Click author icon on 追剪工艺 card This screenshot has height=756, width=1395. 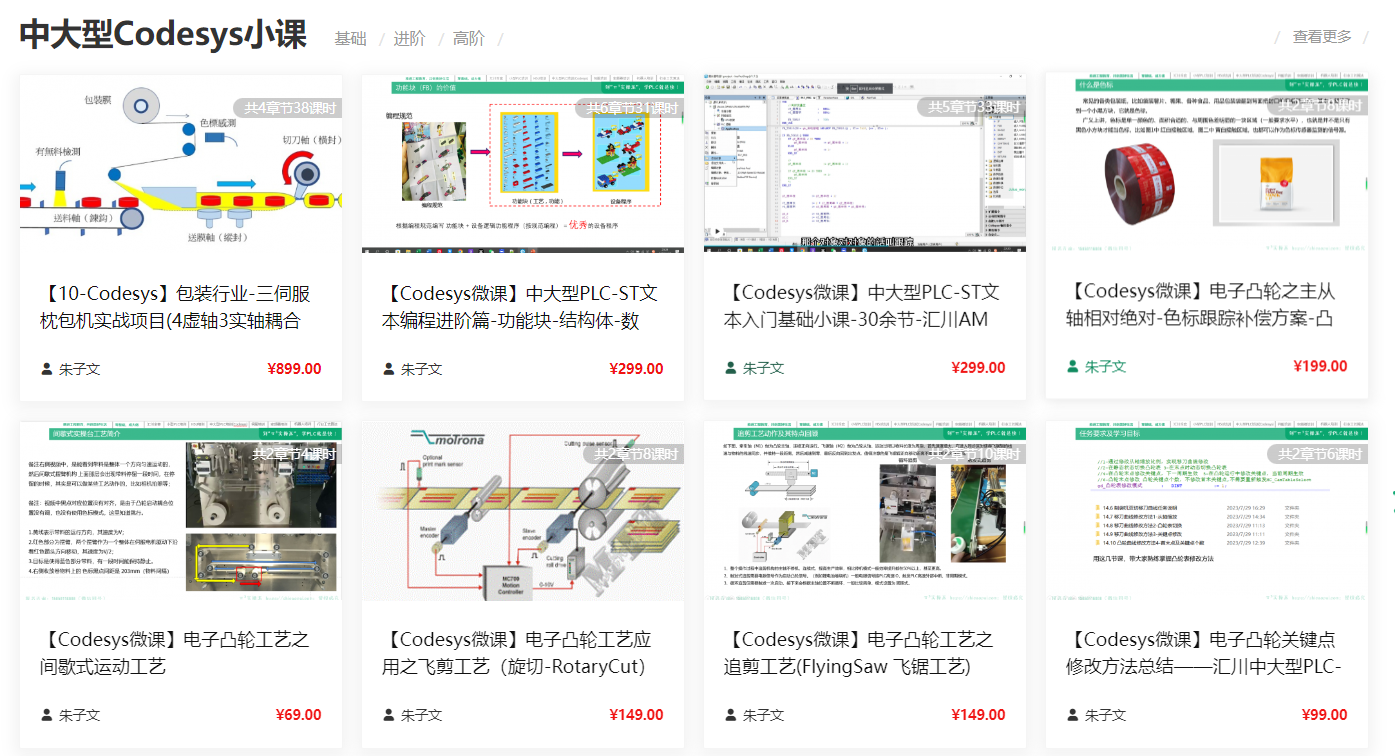pyautogui.click(x=730, y=715)
